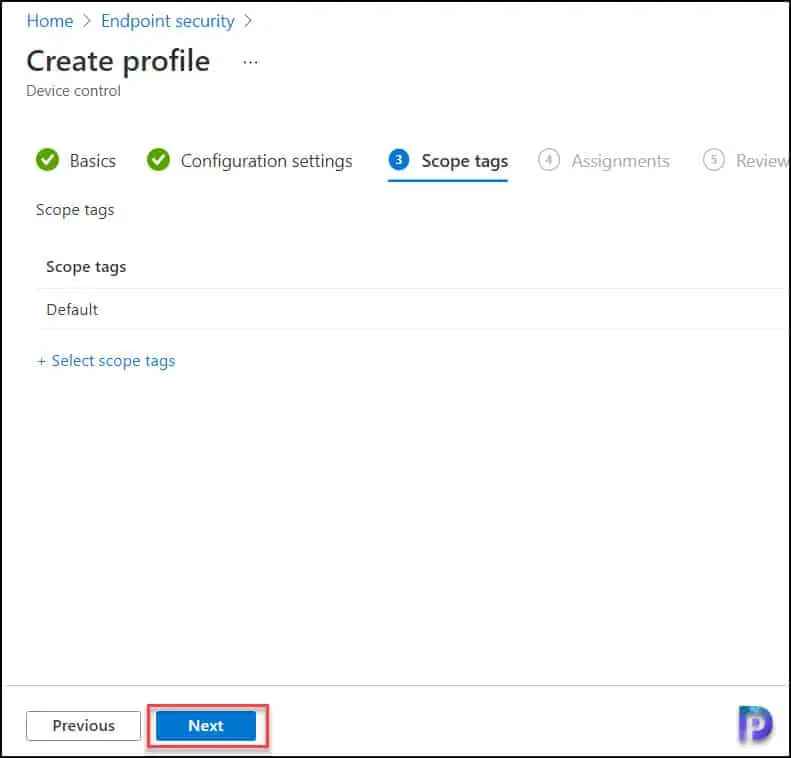Click the Scope tags section label

click(75, 210)
